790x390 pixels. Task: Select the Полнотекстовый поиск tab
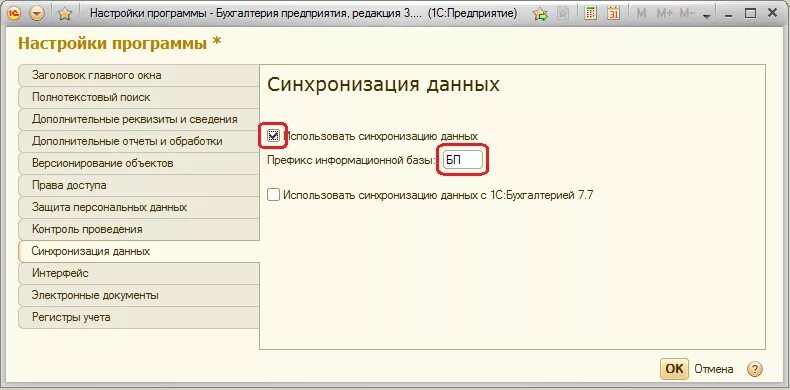click(x=139, y=97)
